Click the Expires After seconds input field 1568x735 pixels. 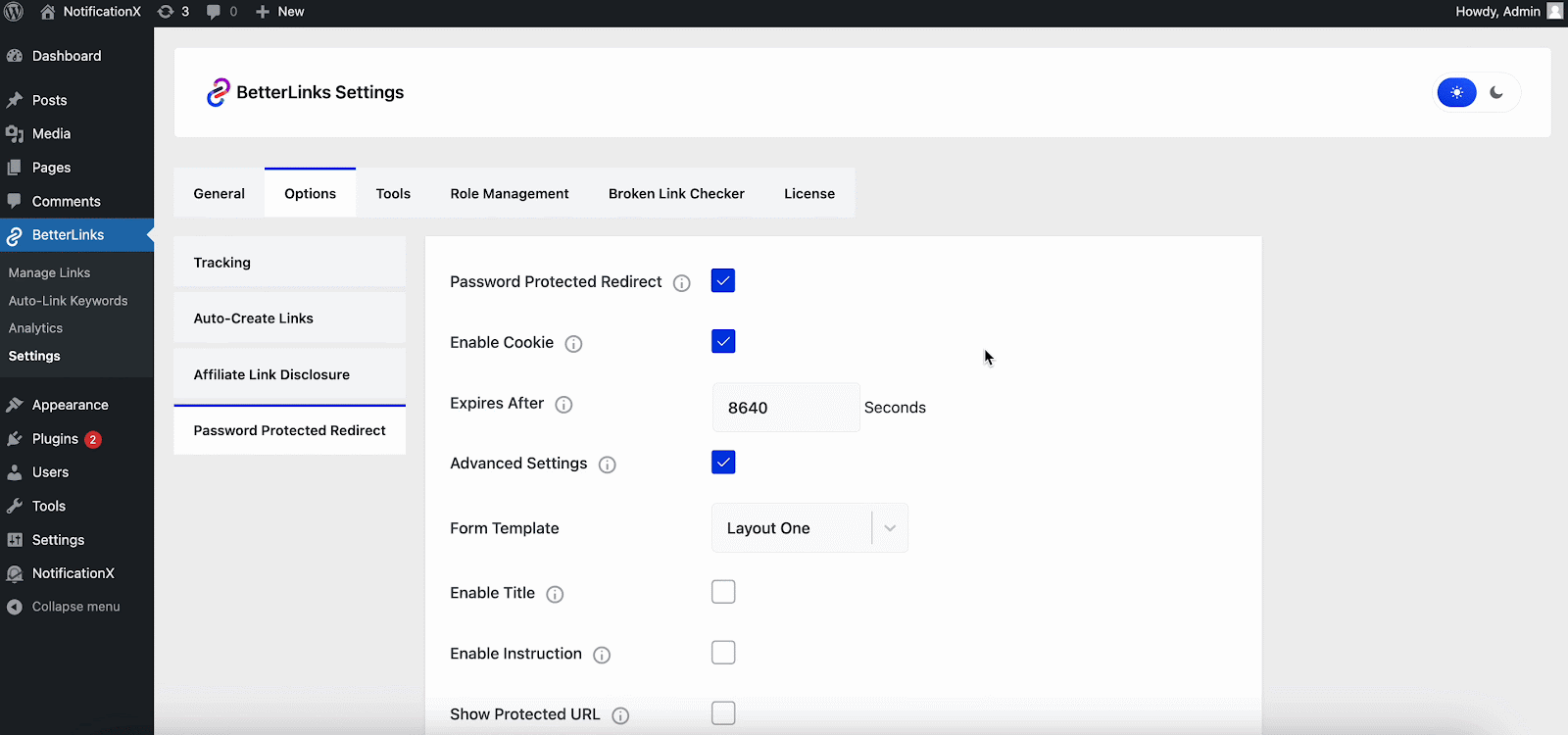(x=786, y=408)
